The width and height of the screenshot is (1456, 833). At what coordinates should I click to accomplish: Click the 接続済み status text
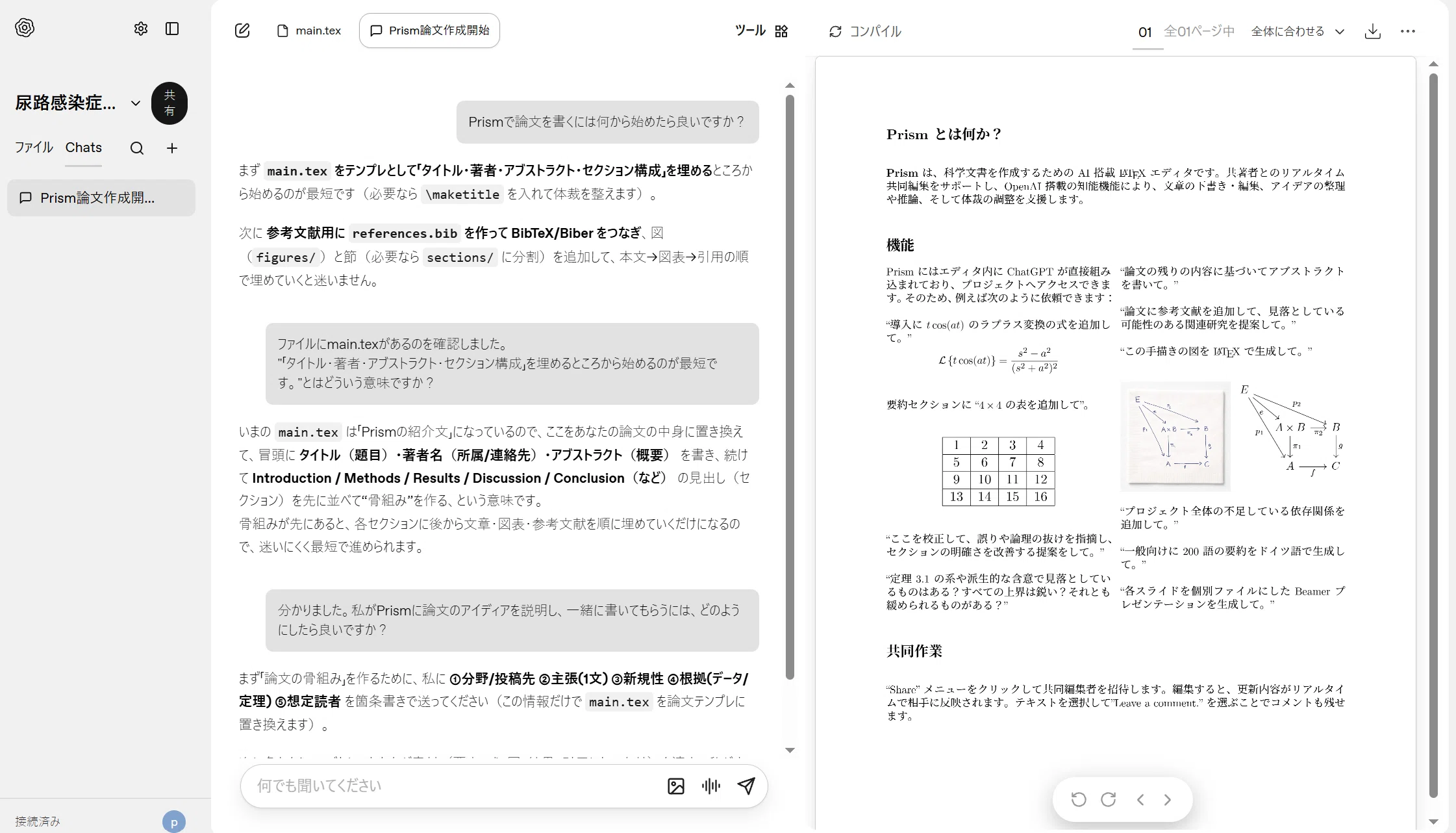(38, 821)
